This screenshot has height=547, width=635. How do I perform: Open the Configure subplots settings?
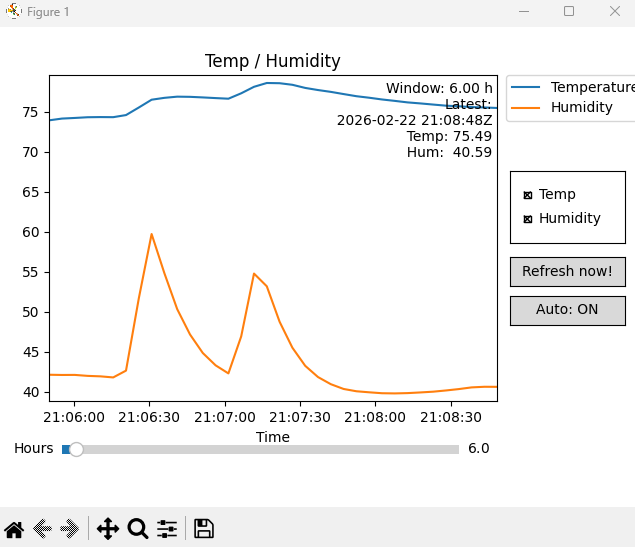pyautogui.click(x=167, y=529)
